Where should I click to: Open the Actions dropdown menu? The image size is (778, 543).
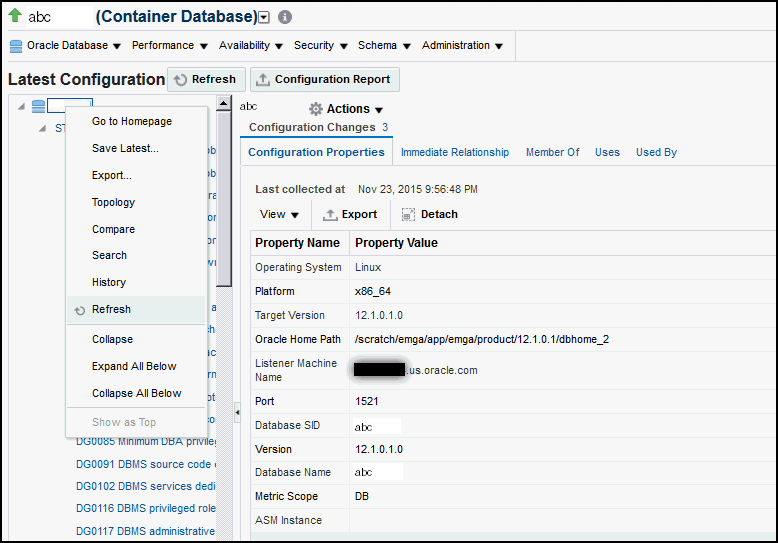coord(354,109)
